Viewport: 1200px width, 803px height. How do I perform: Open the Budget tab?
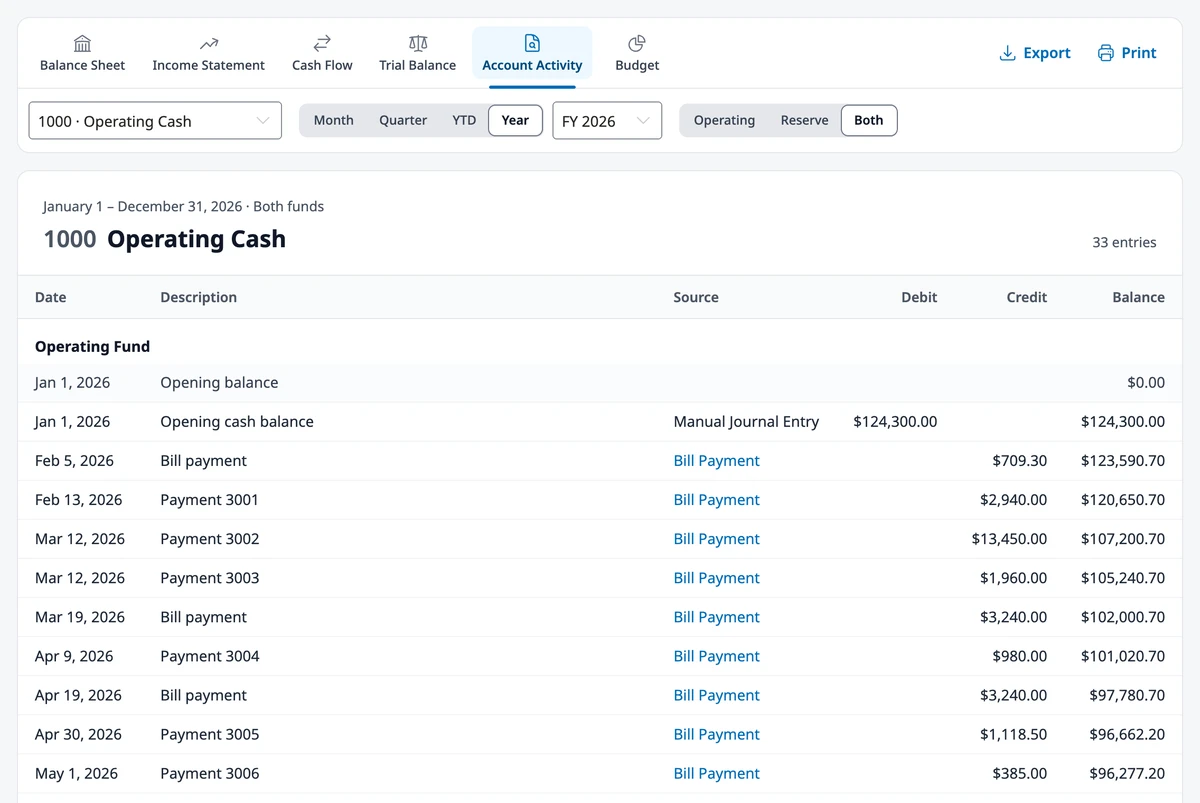click(x=637, y=53)
